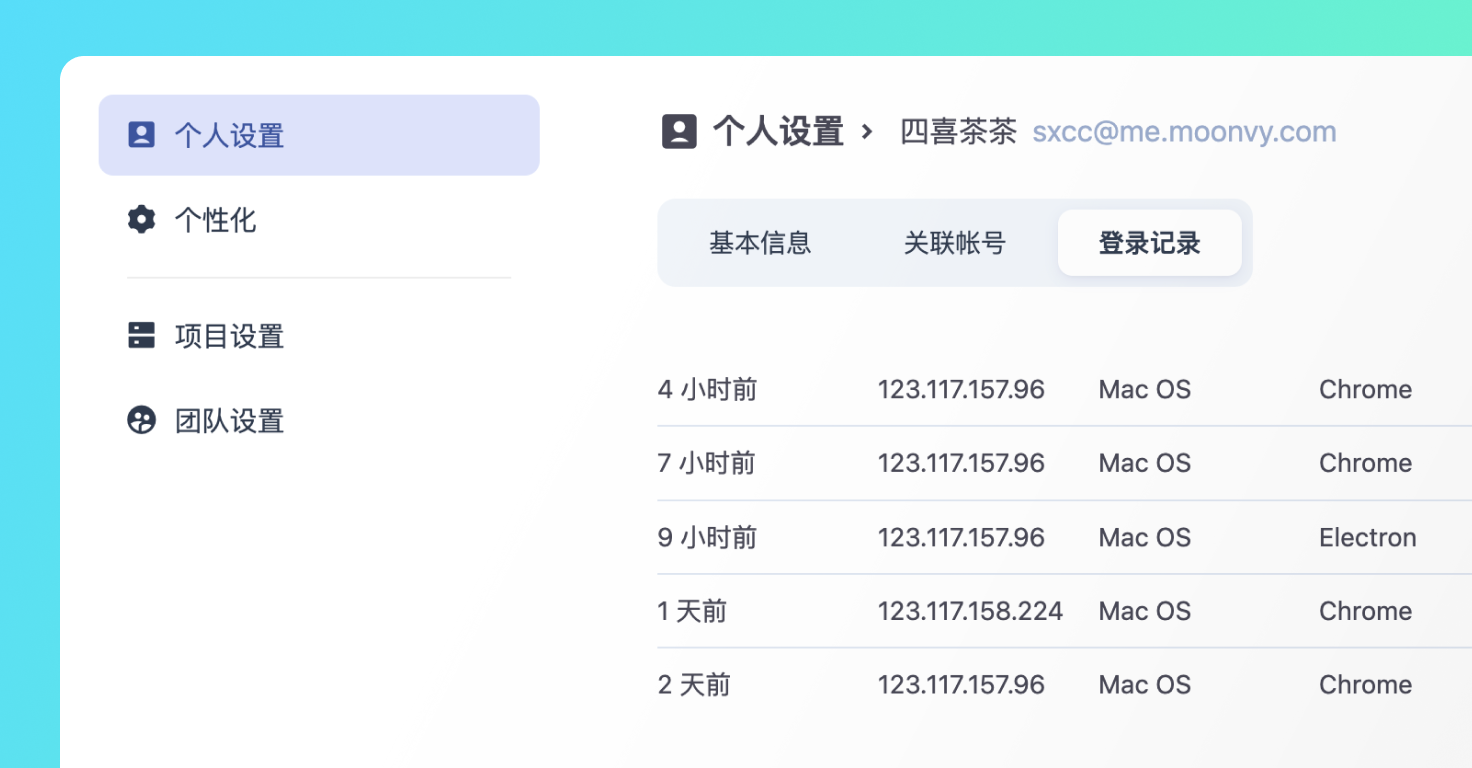Click the person avatar icon in the breadcrumb header

pos(680,130)
